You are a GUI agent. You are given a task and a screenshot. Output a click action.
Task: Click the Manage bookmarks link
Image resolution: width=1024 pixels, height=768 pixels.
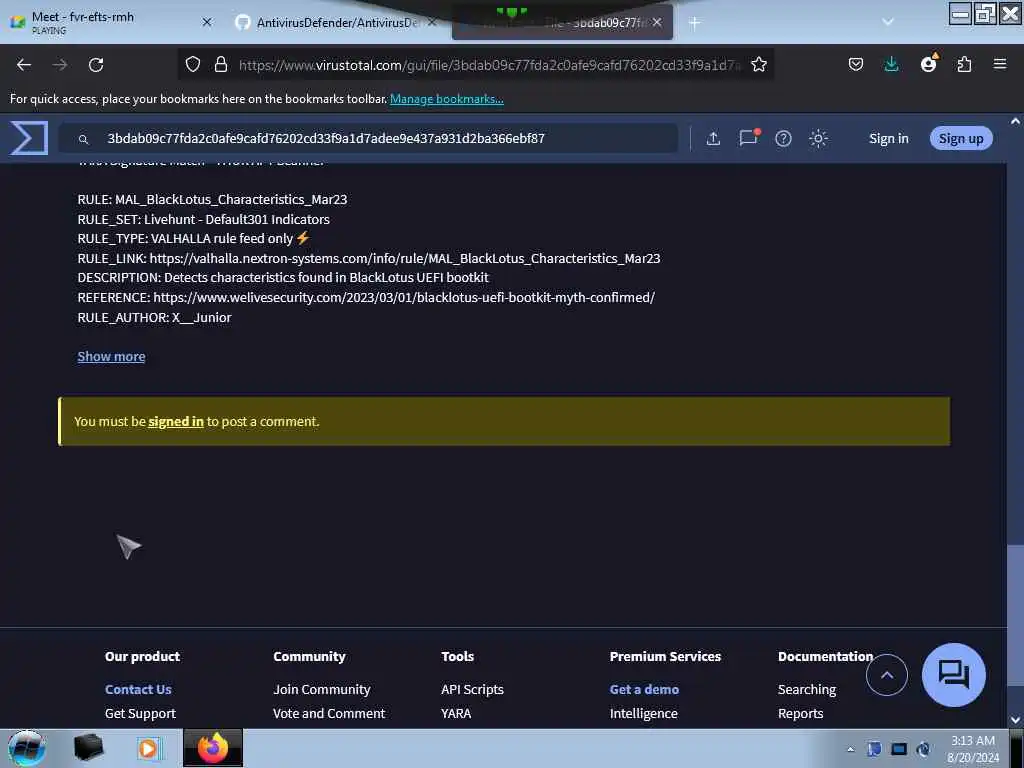tap(447, 99)
